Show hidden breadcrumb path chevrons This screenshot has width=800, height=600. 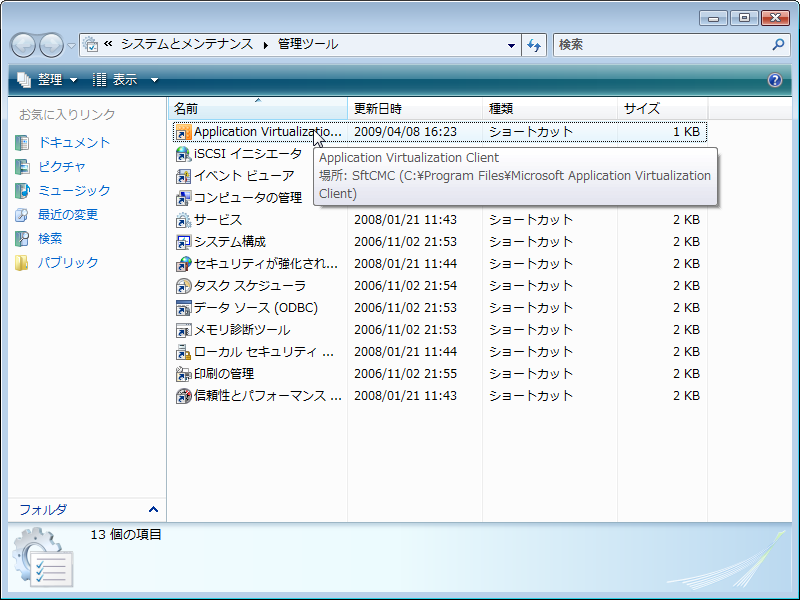pos(108,44)
